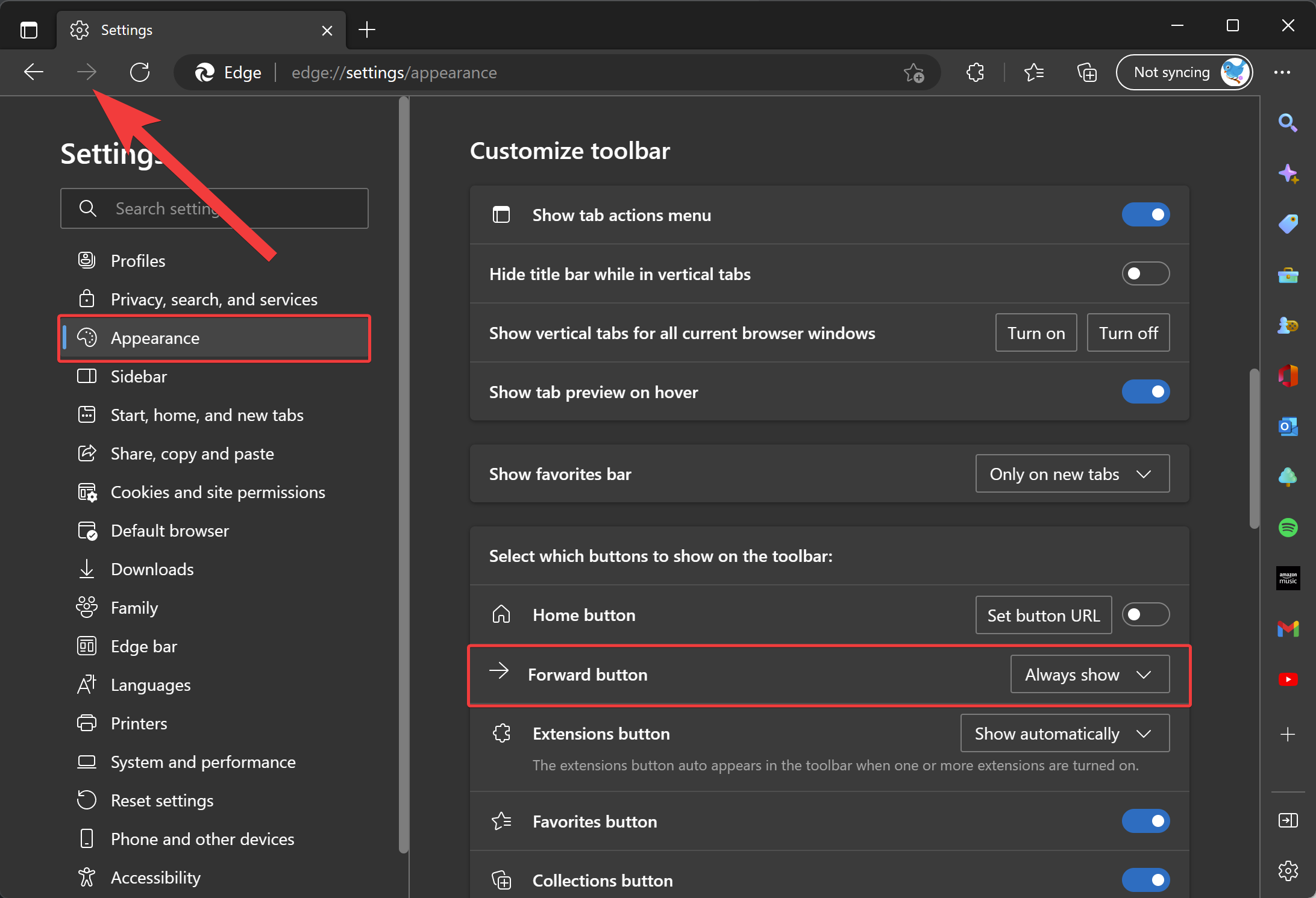Open Start, home, and new tabs
Image resolution: width=1316 pixels, height=898 pixels.
214,415
